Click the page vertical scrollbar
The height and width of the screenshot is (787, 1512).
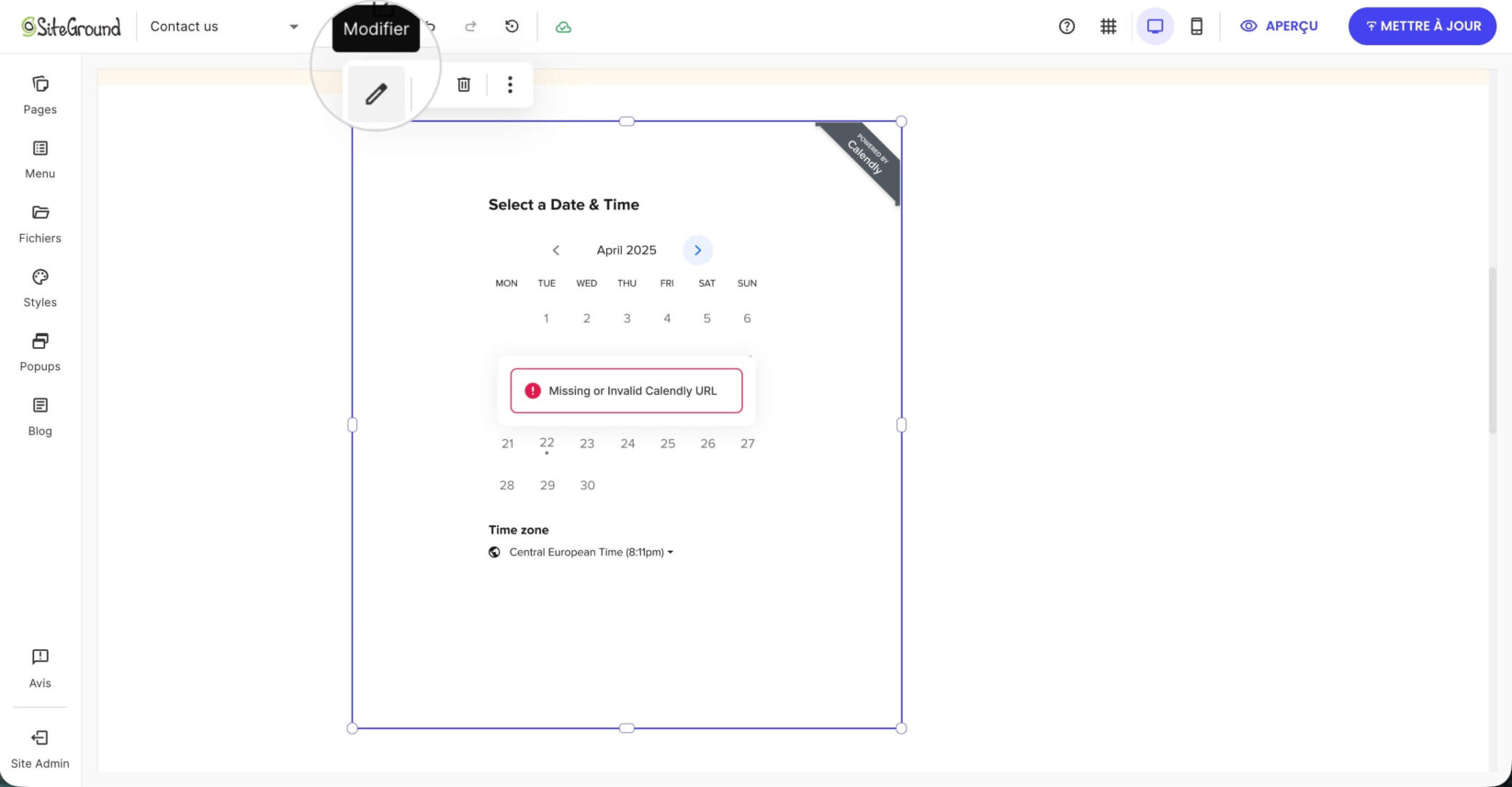(1493, 350)
